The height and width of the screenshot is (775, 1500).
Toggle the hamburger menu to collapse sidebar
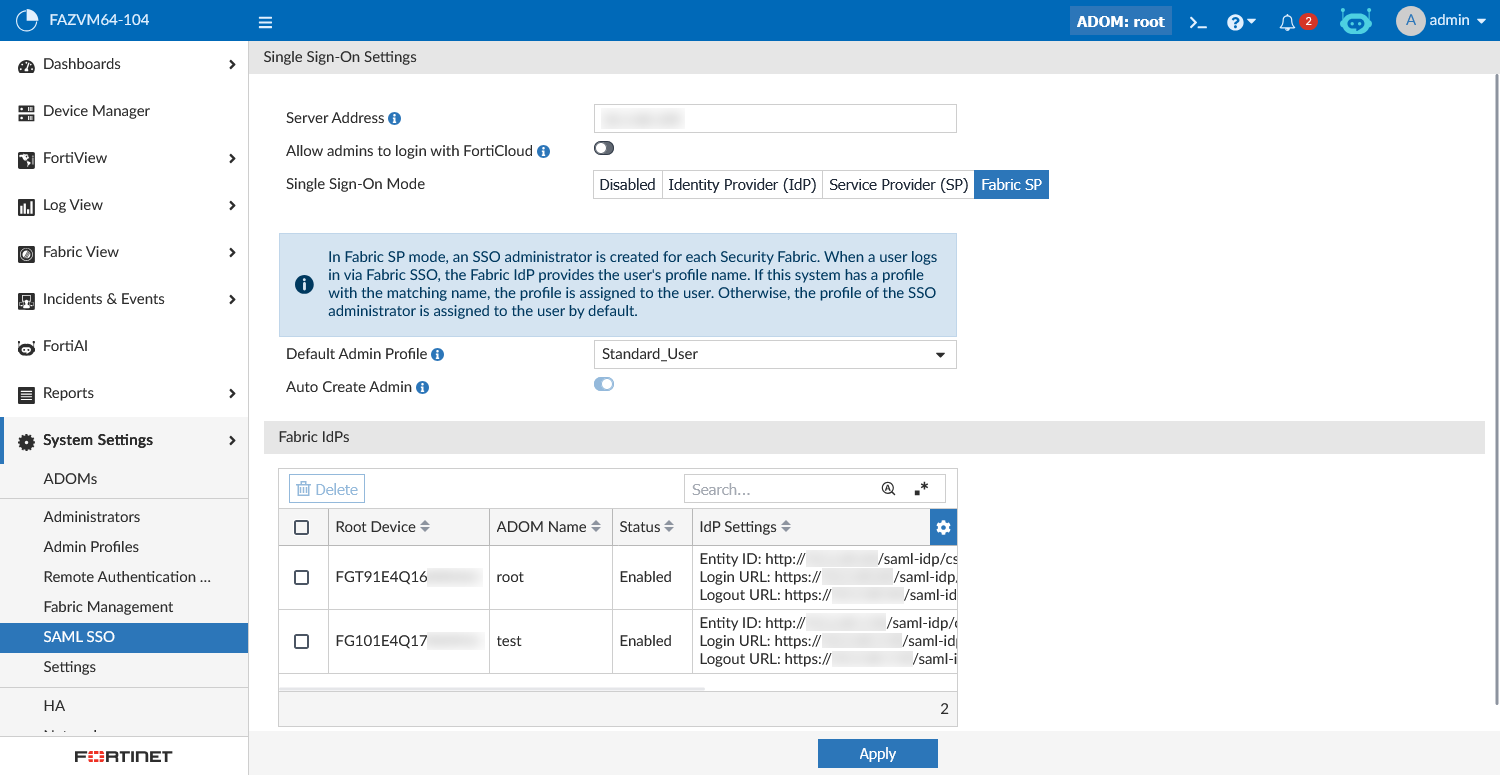265,22
